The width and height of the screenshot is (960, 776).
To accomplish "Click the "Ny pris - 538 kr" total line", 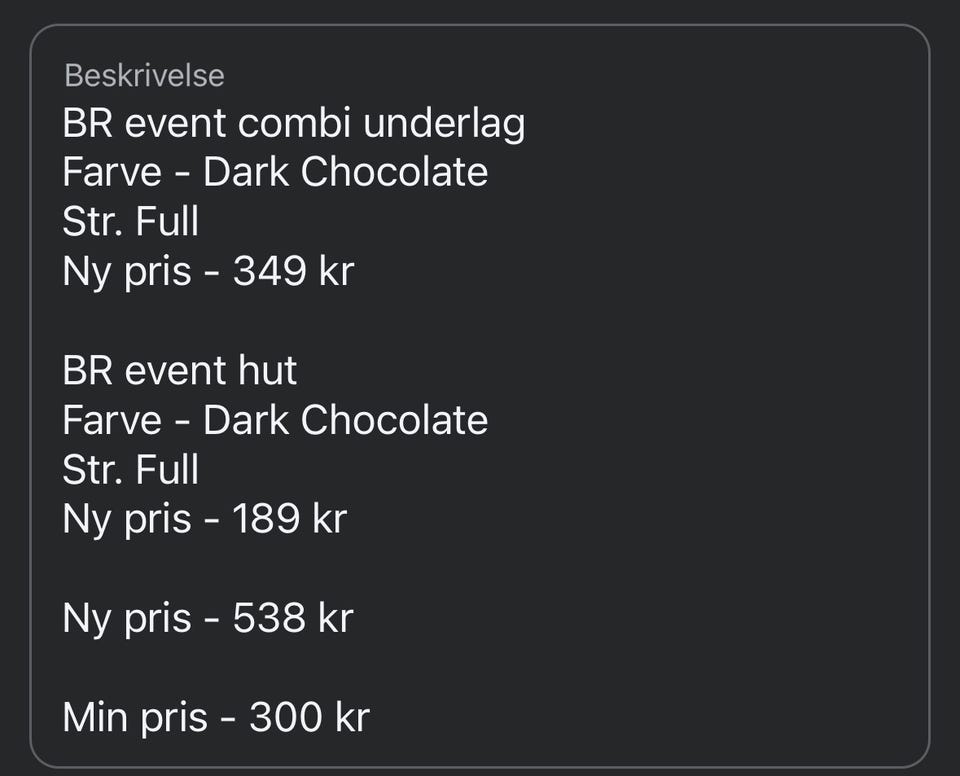I will tap(208, 618).
